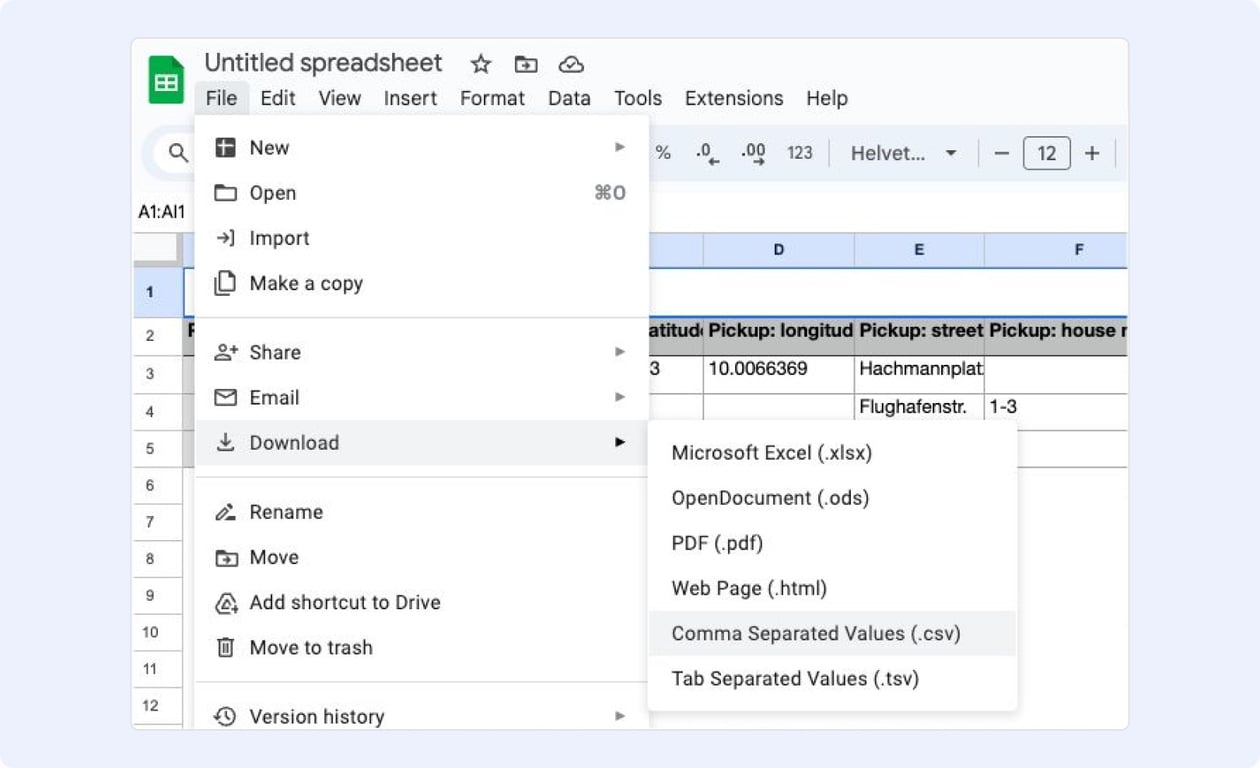This screenshot has width=1260, height=768.
Task: Select row 1 header
Action: [x=157, y=293]
